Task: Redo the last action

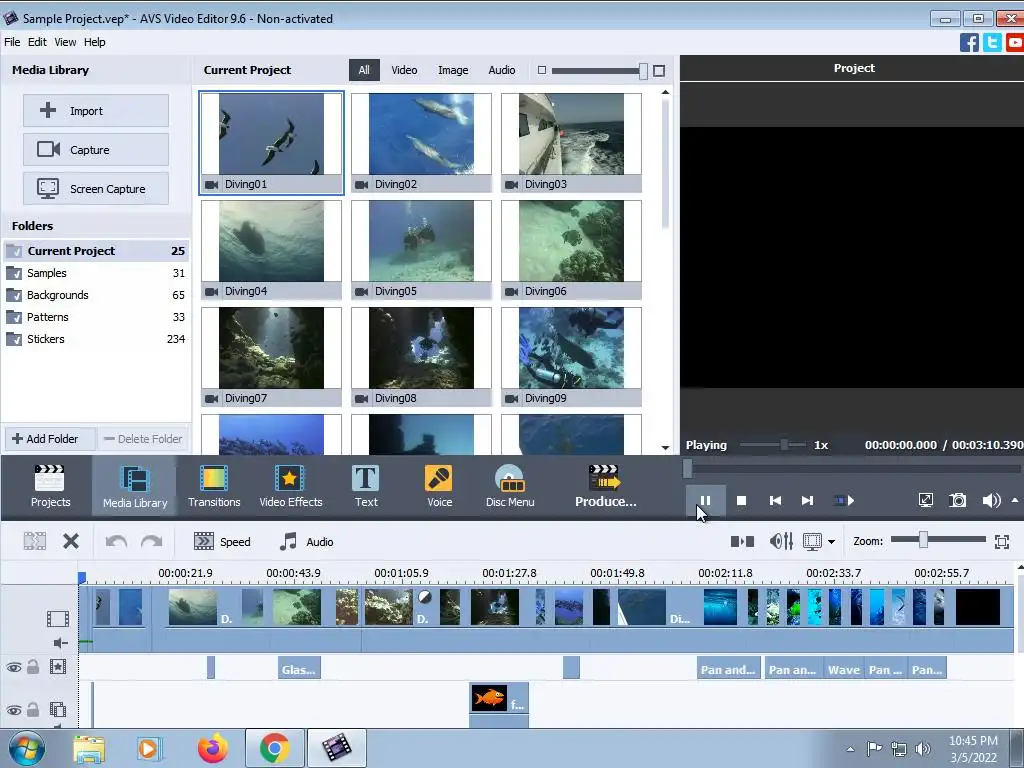Action: pyautogui.click(x=152, y=541)
